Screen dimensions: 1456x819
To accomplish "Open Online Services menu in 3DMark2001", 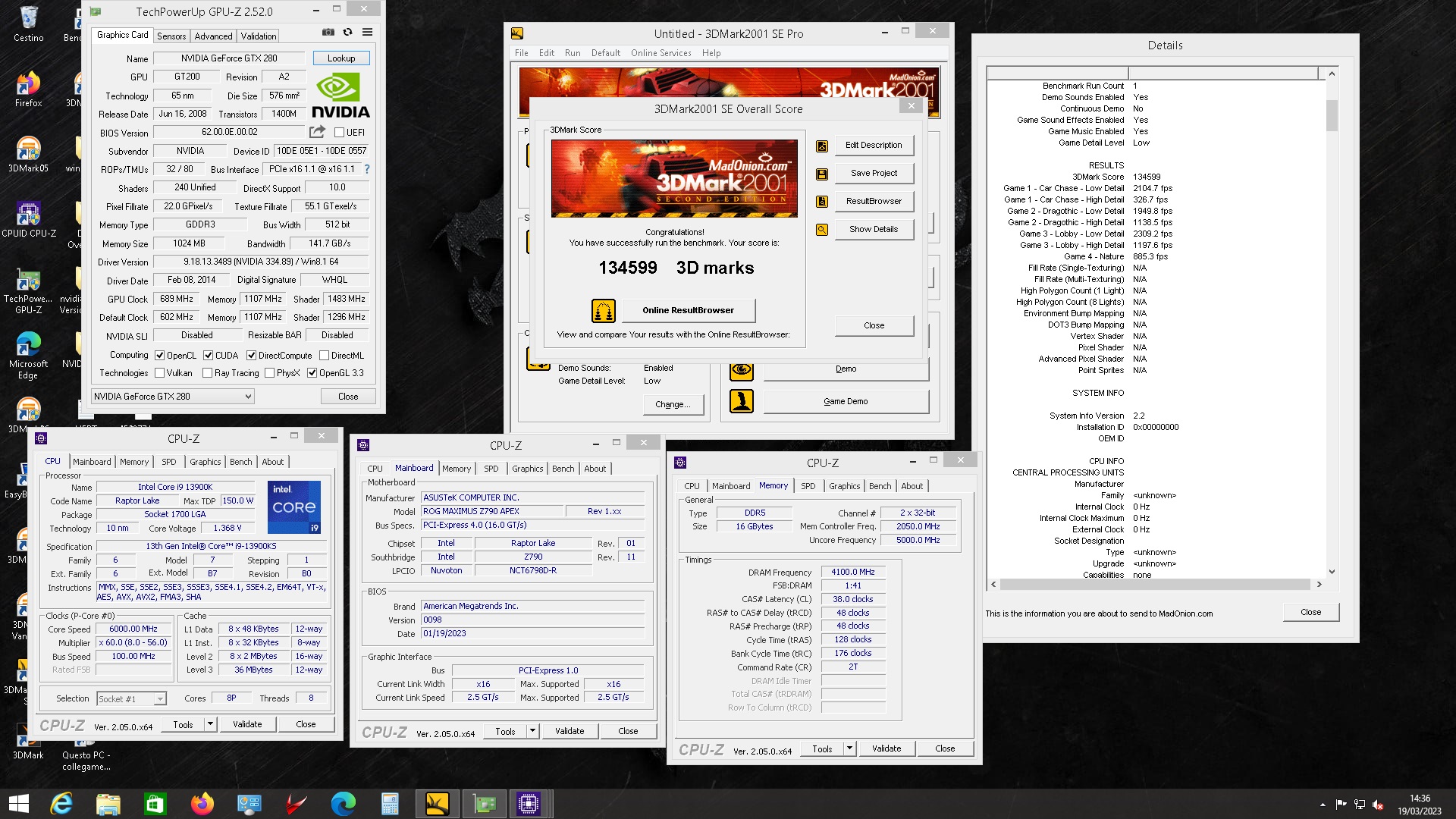I will click(x=661, y=53).
